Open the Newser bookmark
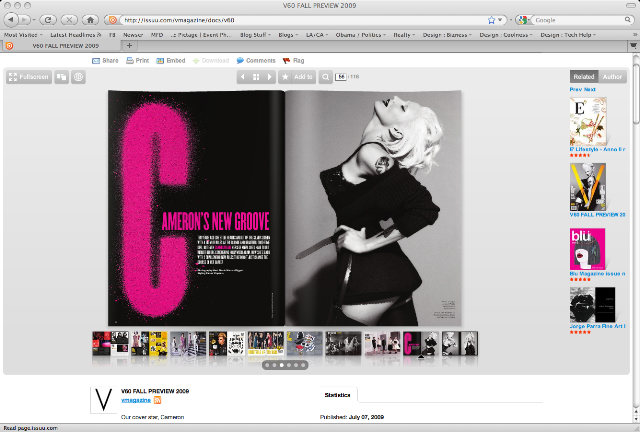 (x=133, y=35)
